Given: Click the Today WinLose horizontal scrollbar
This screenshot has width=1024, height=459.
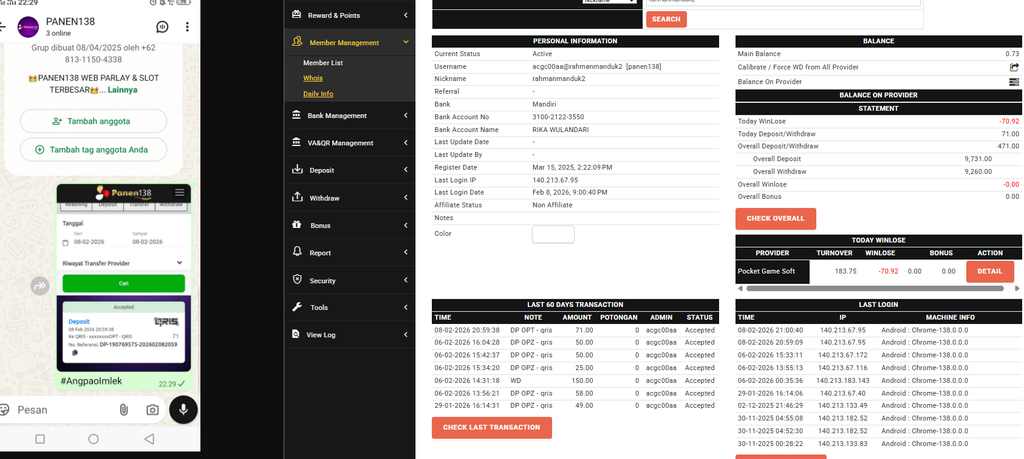Looking at the screenshot, I should coord(875,288).
